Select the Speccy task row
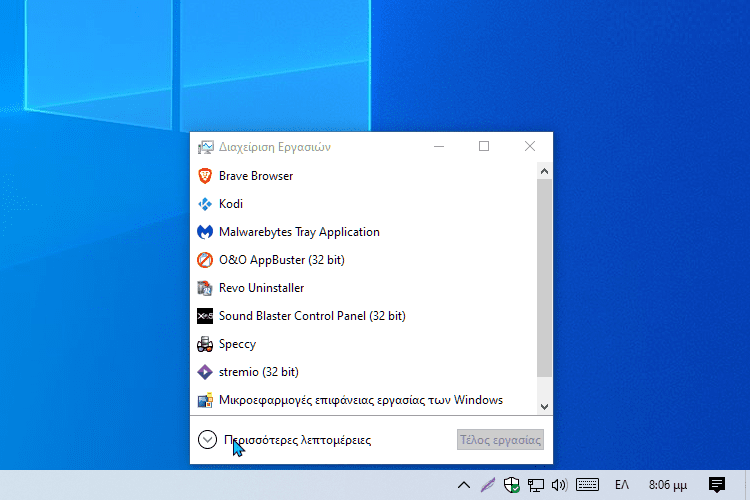 point(364,344)
